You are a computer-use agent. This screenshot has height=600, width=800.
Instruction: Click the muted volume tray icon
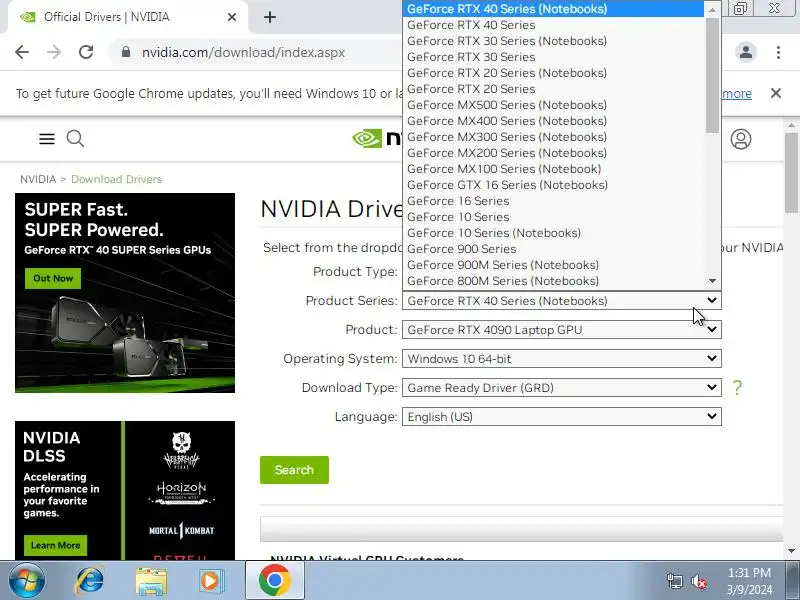pyautogui.click(x=698, y=581)
